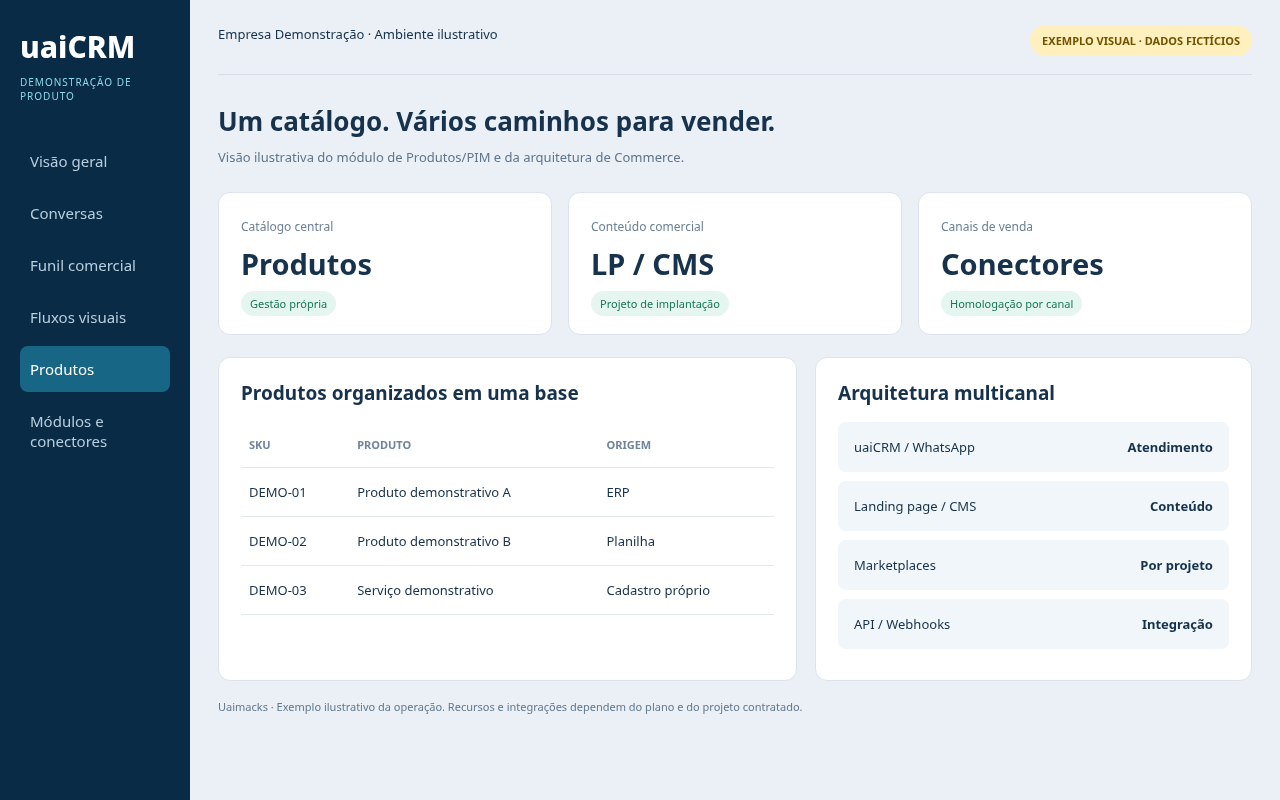Click Produto demonstrativo B in the table

[x=434, y=541]
